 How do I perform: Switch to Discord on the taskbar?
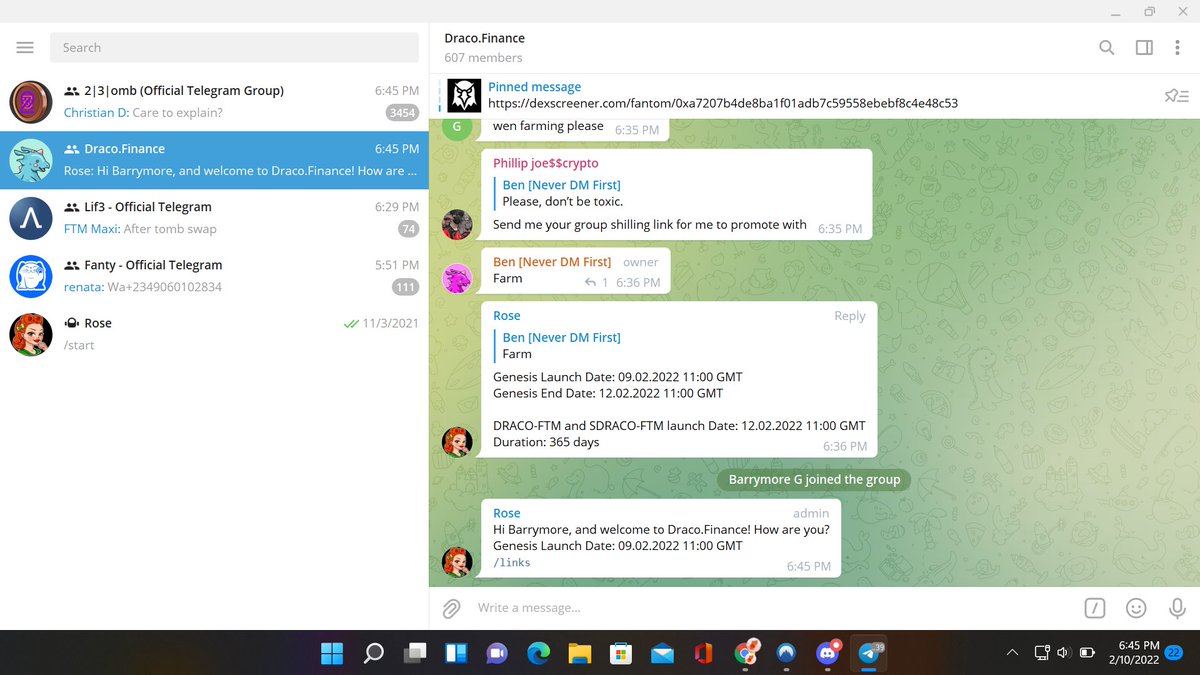[828, 653]
